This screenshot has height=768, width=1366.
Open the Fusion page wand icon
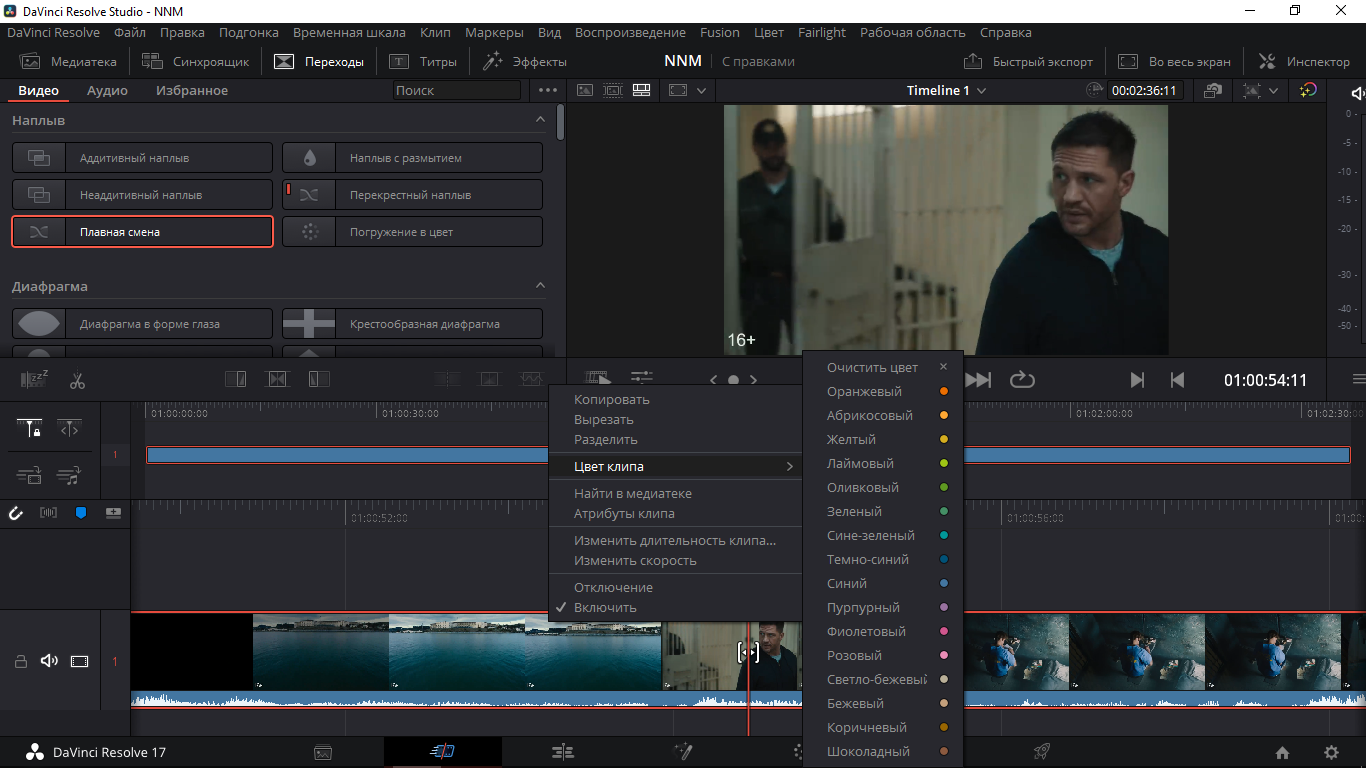tap(683, 752)
